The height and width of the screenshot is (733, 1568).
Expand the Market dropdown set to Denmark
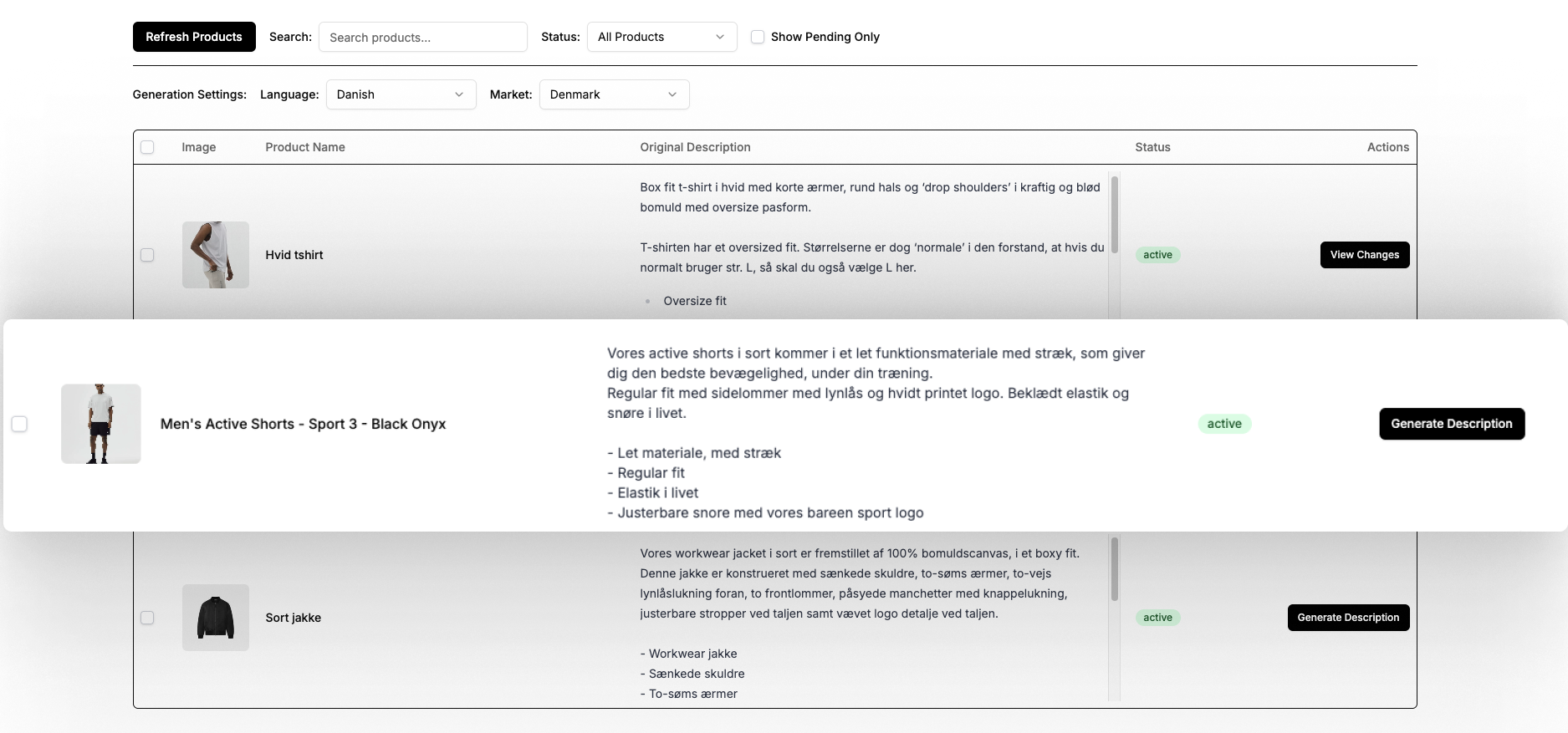pyautogui.click(x=614, y=94)
